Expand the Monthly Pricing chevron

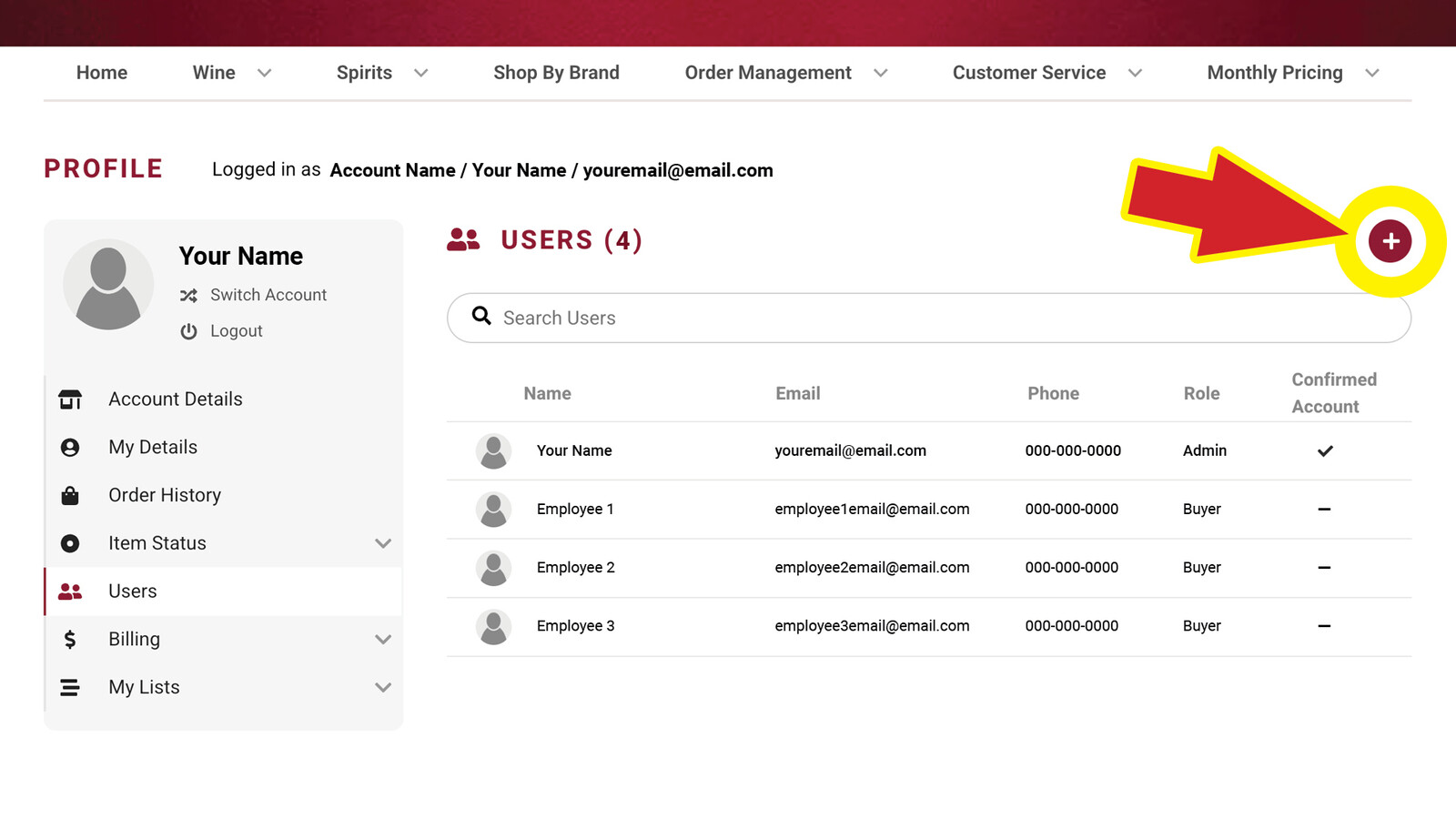click(1372, 73)
